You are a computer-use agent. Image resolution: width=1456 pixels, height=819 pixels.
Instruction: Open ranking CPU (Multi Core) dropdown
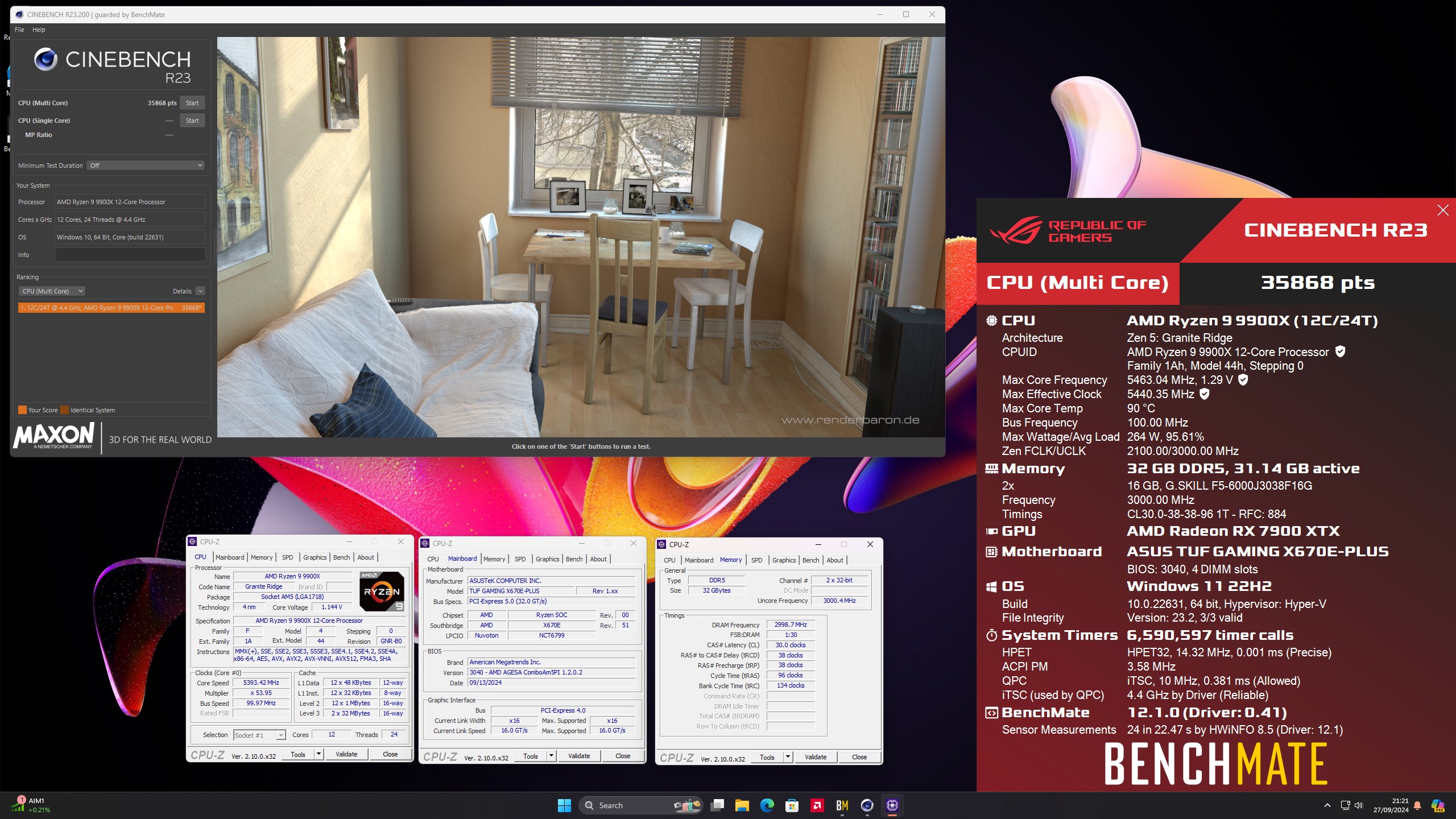click(52, 291)
